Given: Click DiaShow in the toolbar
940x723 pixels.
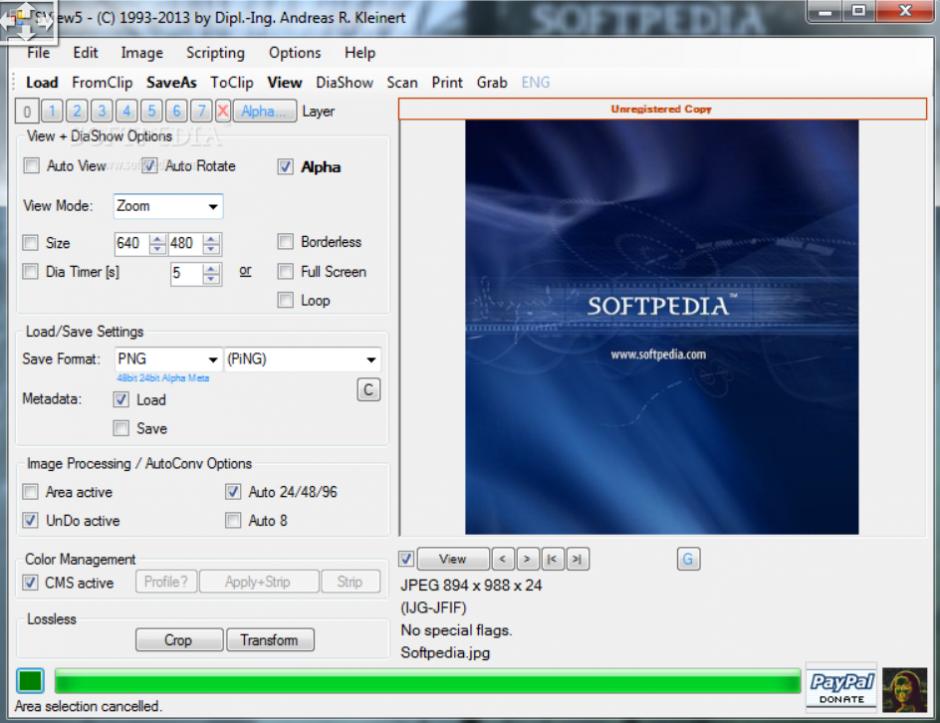Looking at the screenshot, I should [345, 83].
